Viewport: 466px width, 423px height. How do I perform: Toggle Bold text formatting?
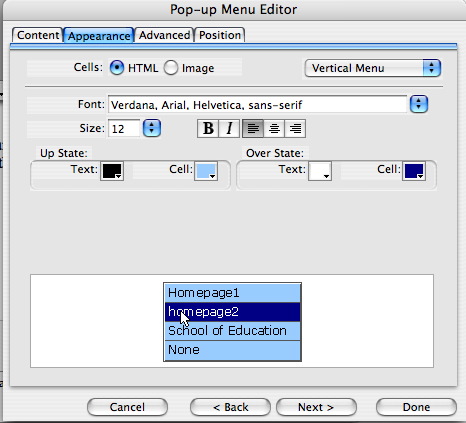(208, 128)
